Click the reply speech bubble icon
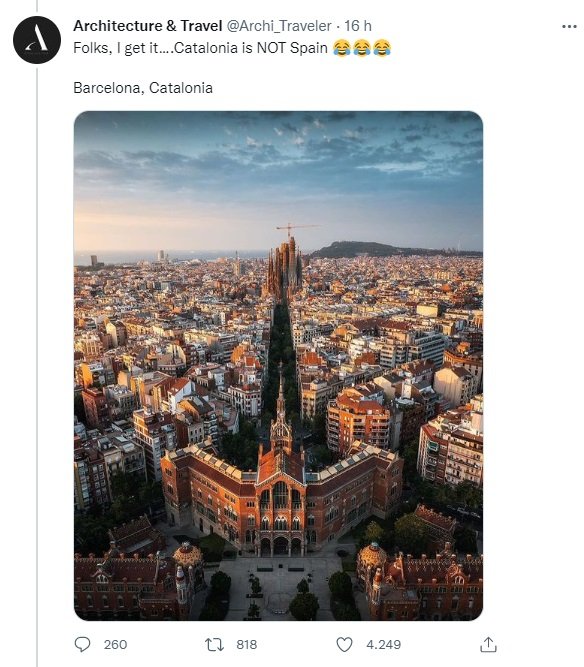This screenshot has height=667, width=584. [83, 644]
